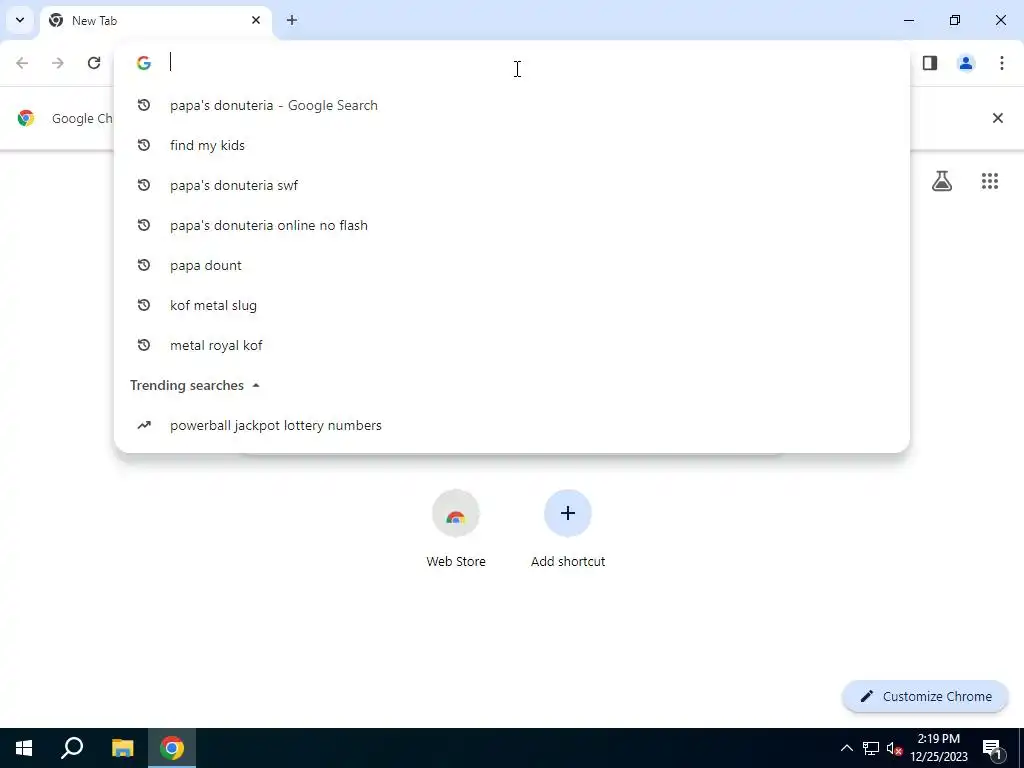Open the taskbar clock and date

point(939,748)
